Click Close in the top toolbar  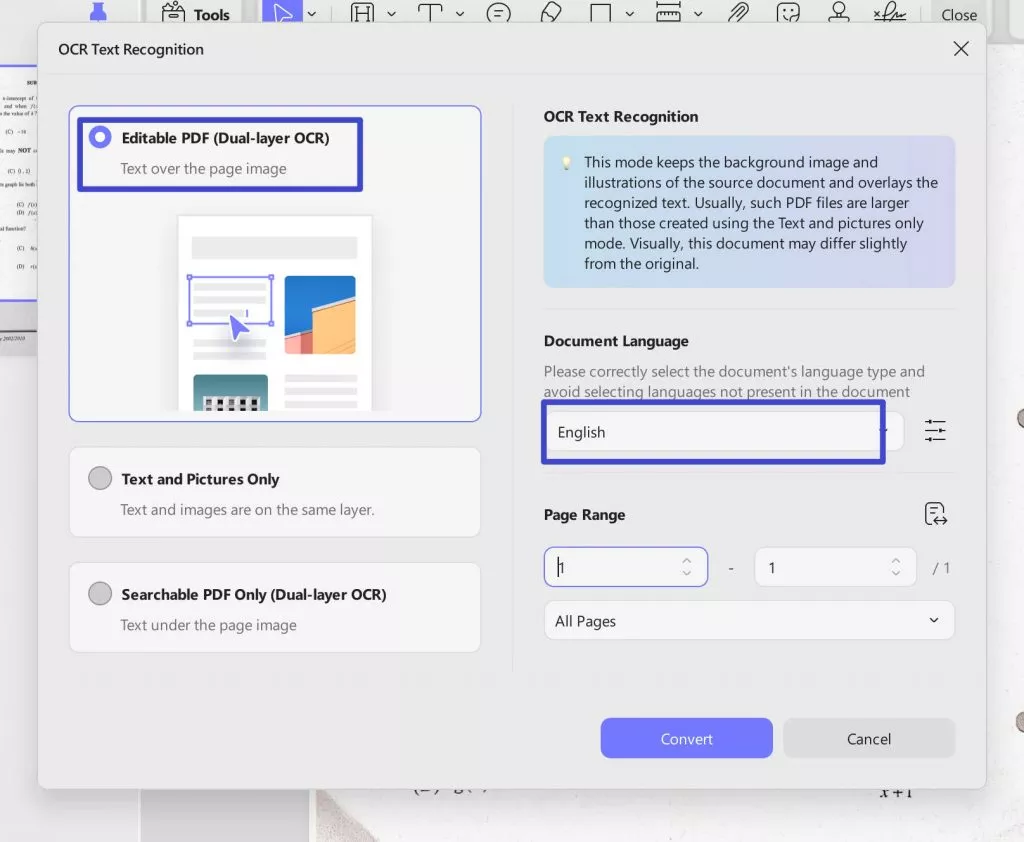(958, 14)
